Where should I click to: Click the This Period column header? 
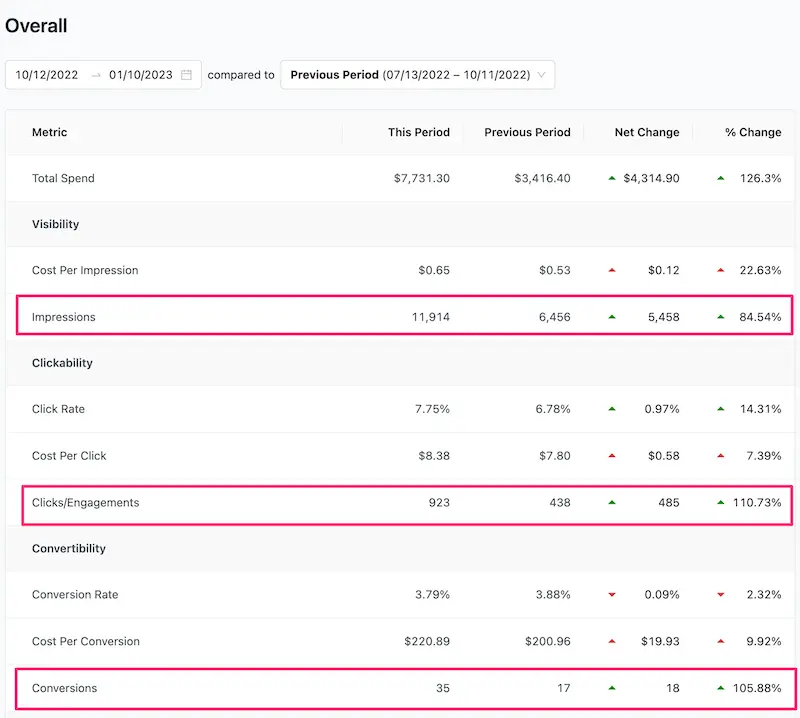click(x=418, y=132)
